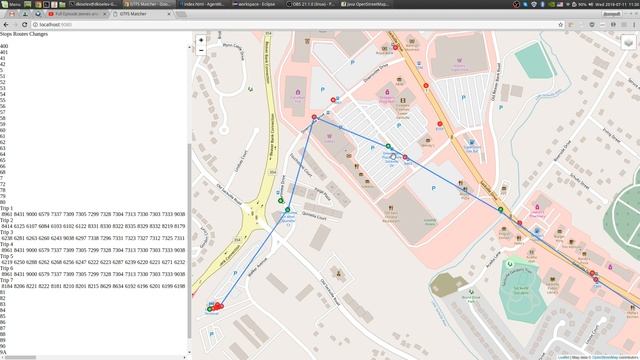Select Trip 7 in the list
Screen dimensions: 640x360
pos(7,280)
